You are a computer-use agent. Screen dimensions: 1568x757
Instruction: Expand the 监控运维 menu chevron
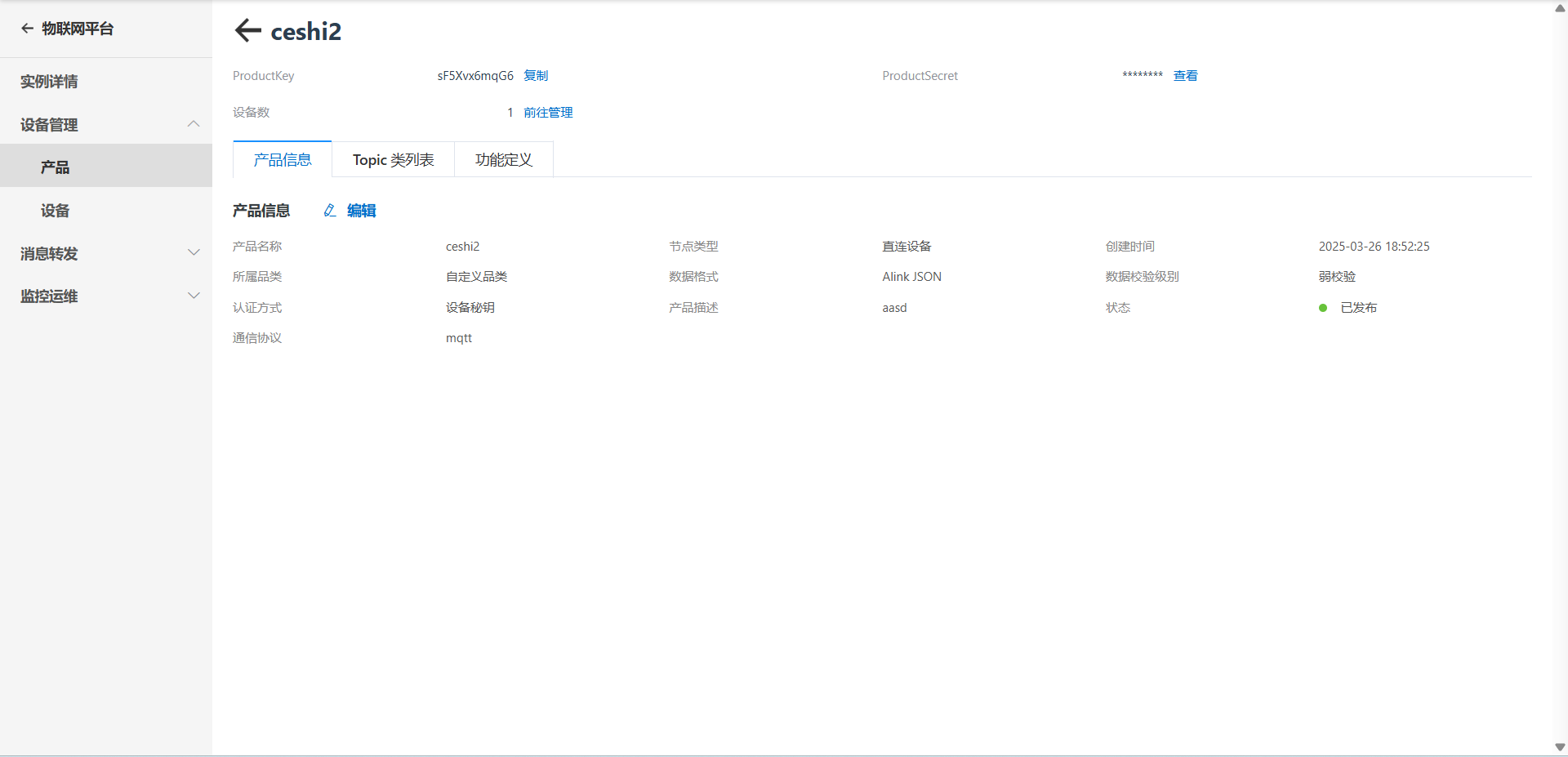pos(194,296)
